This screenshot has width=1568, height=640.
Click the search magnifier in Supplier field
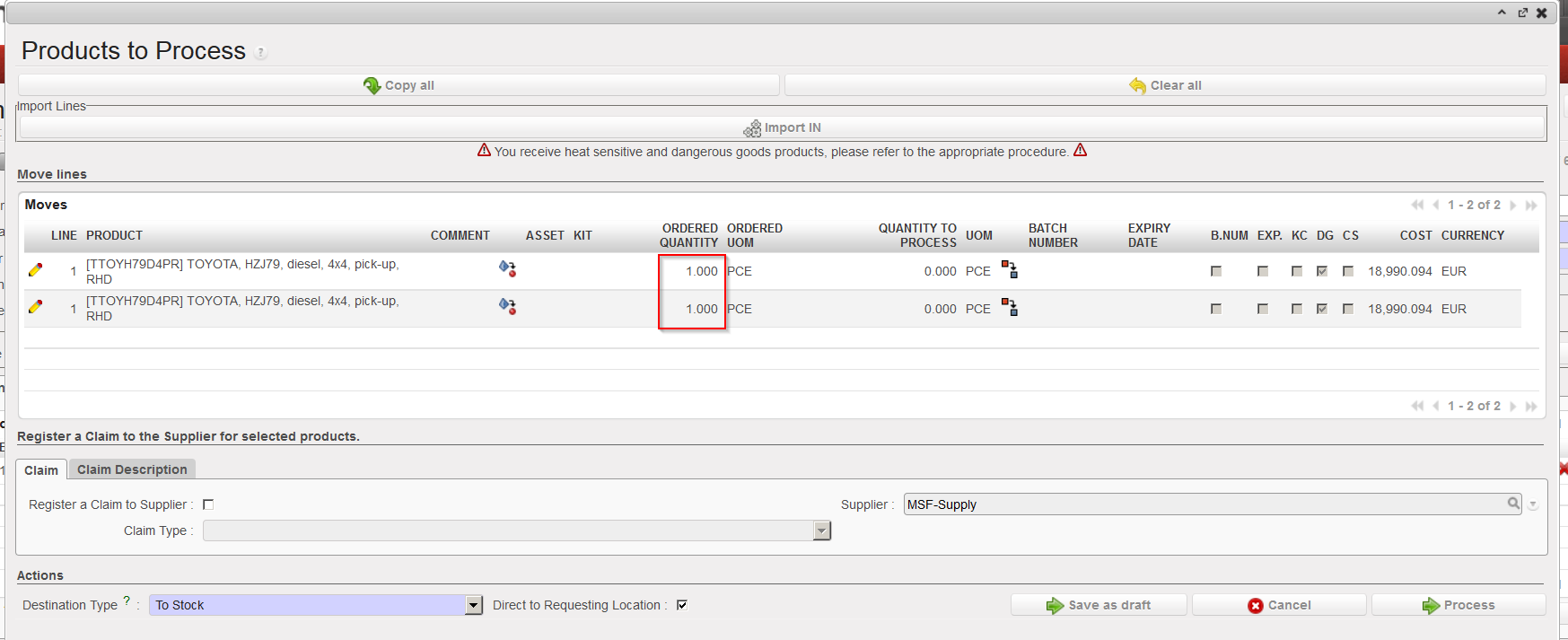point(1513,504)
